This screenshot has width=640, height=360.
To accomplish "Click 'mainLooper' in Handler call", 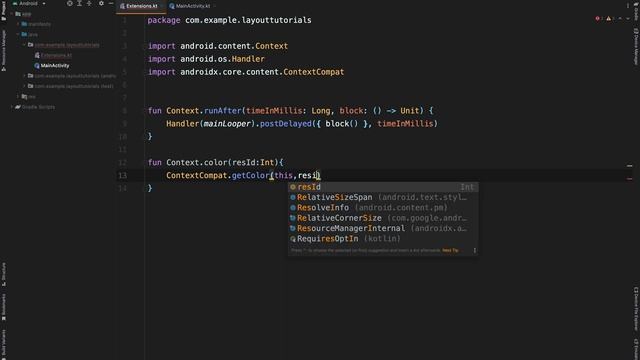I will click(227, 124).
